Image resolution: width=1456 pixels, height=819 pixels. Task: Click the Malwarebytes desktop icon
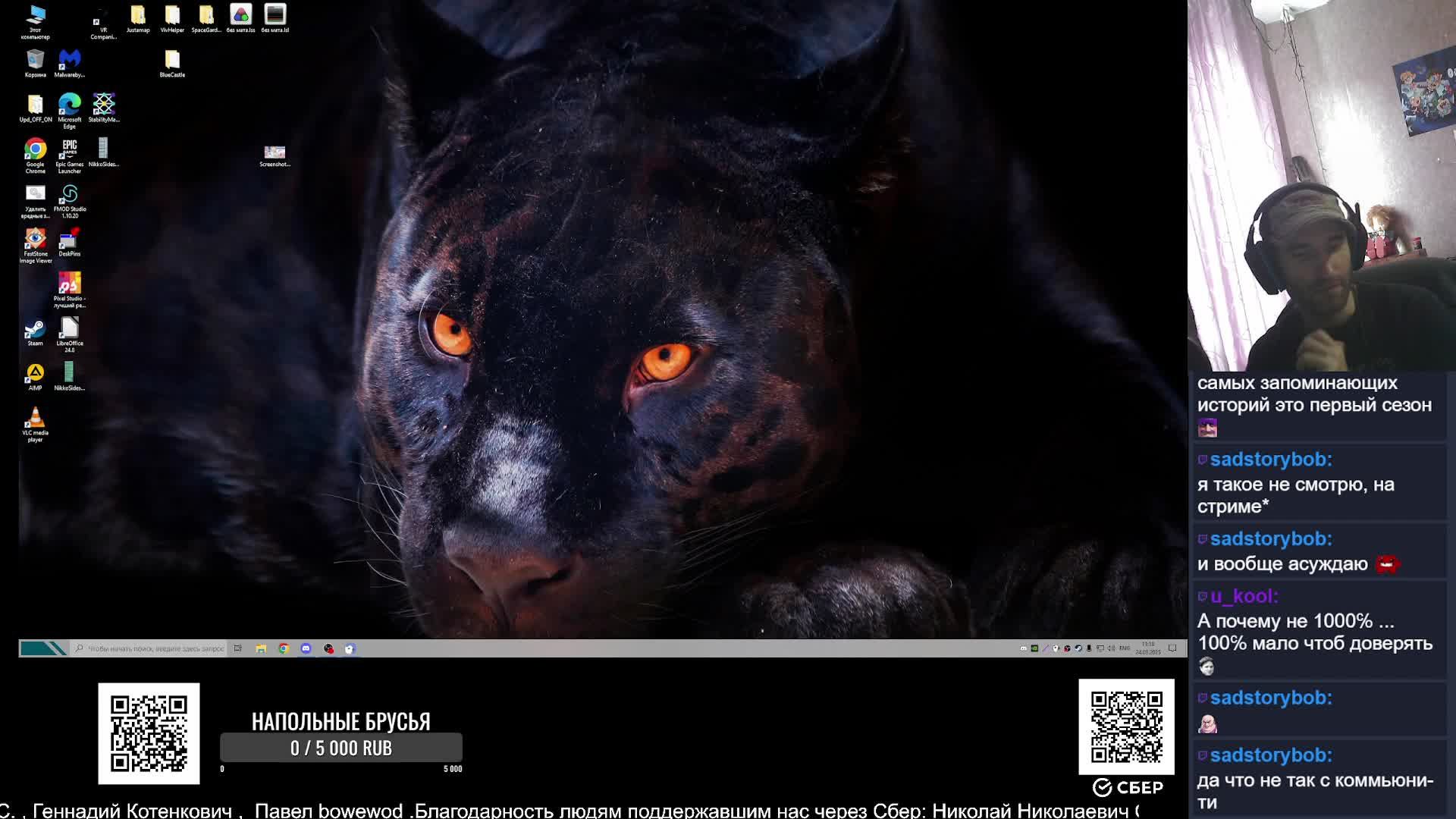pos(69,60)
